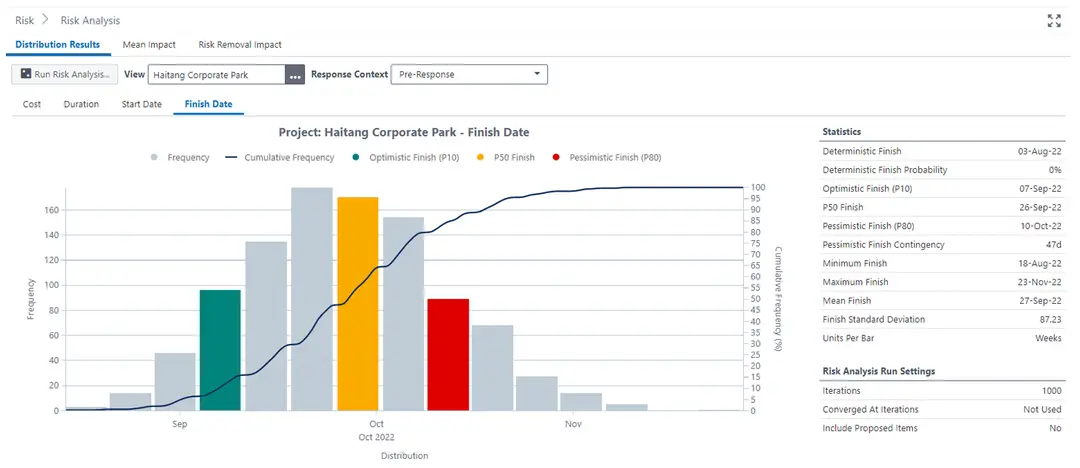1080x468 pixels.
Task: Click the P50 Finish value 26-Sep-22
Action: point(1040,207)
